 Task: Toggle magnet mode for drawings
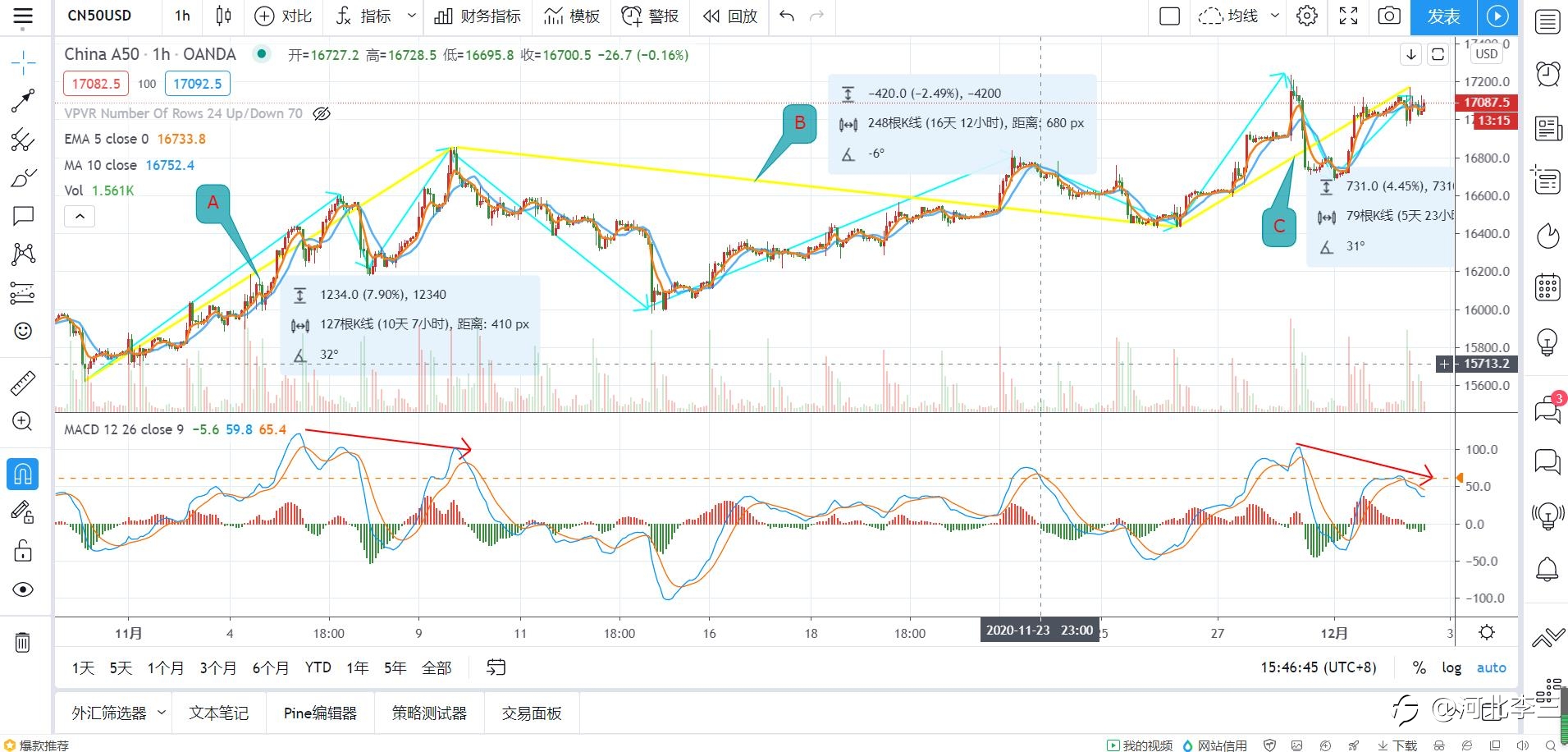(23, 474)
